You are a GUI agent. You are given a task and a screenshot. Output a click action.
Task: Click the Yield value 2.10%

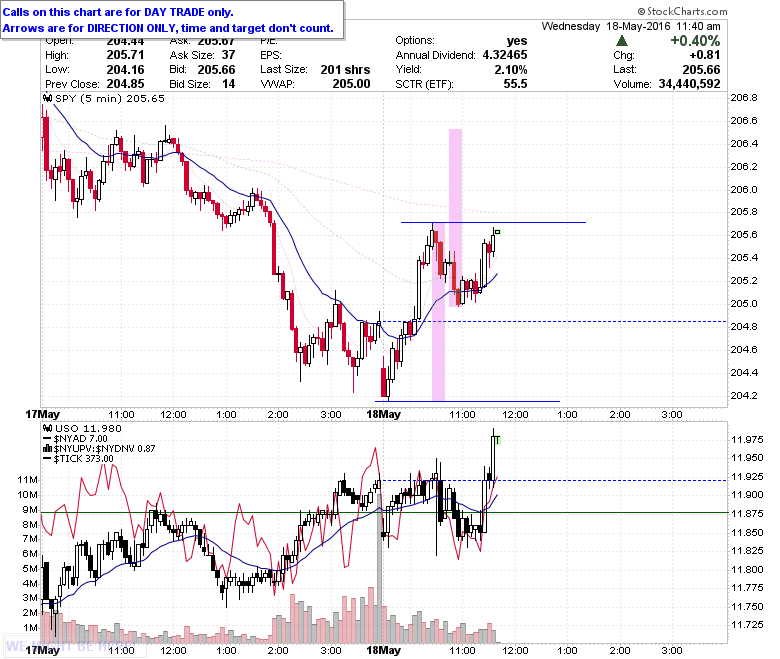pos(511,70)
